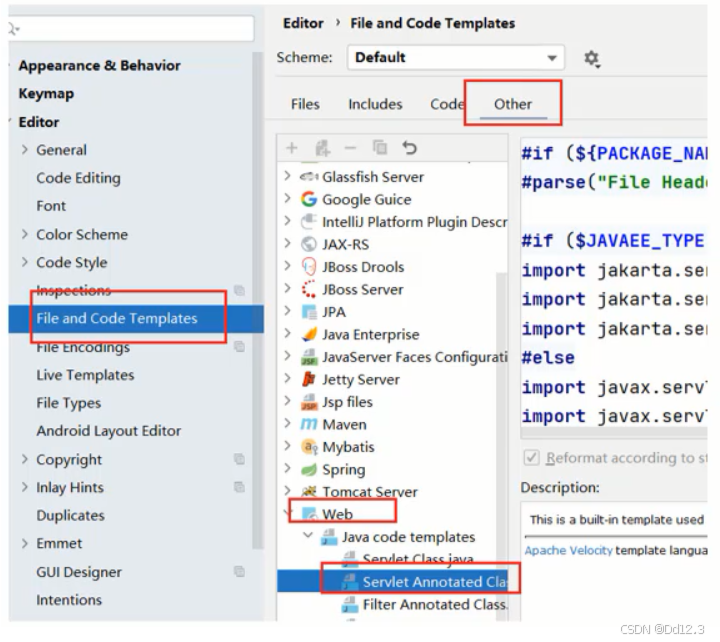720x642 pixels.
Task: Click the remove template minus icon
Action: [x=350, y=148]
